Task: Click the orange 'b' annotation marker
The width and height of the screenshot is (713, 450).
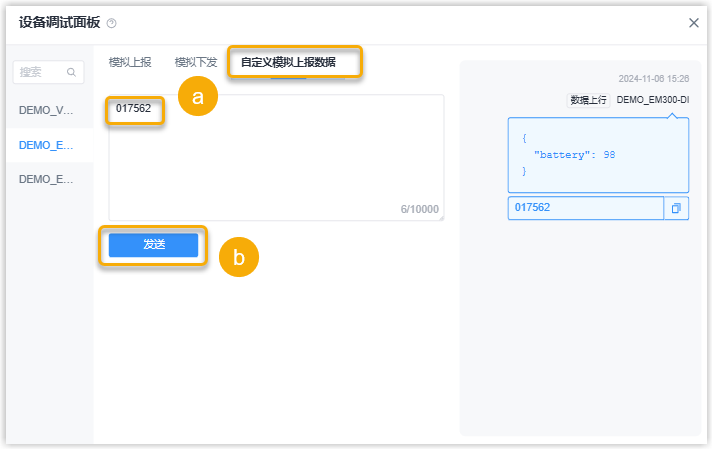Action: pos(238,257)
